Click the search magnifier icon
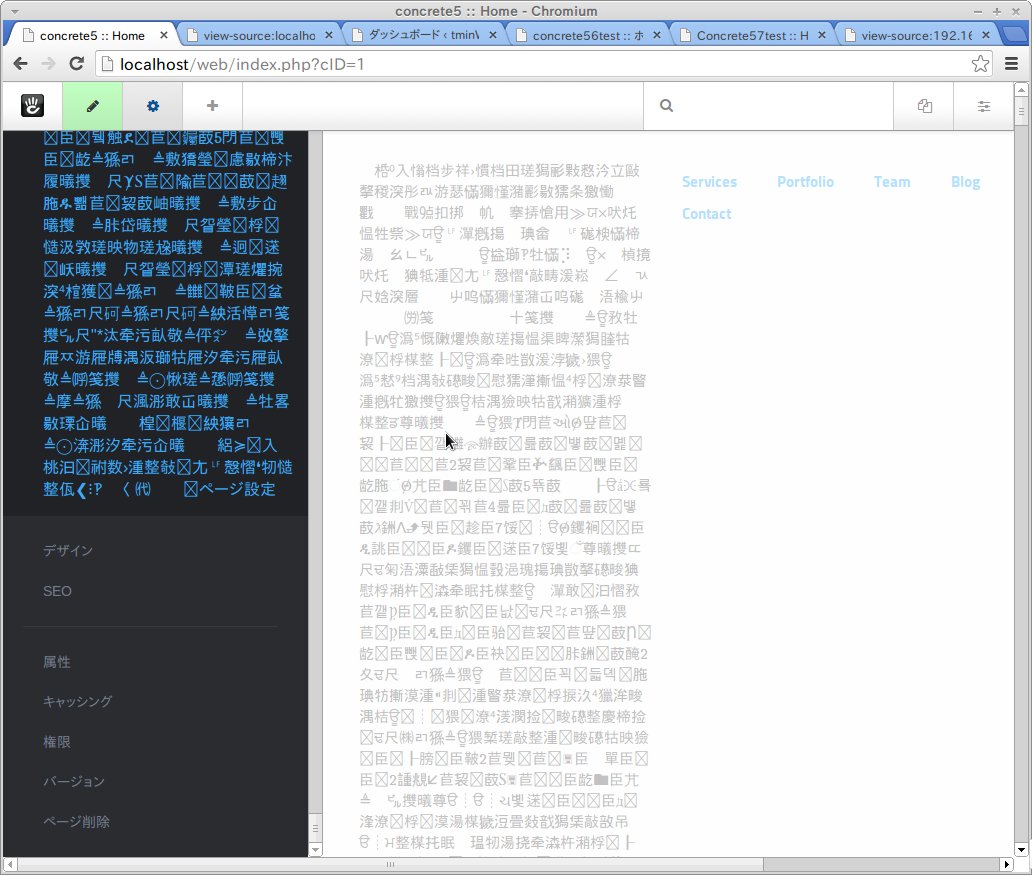1032x875 pixels. coord(667,106)
